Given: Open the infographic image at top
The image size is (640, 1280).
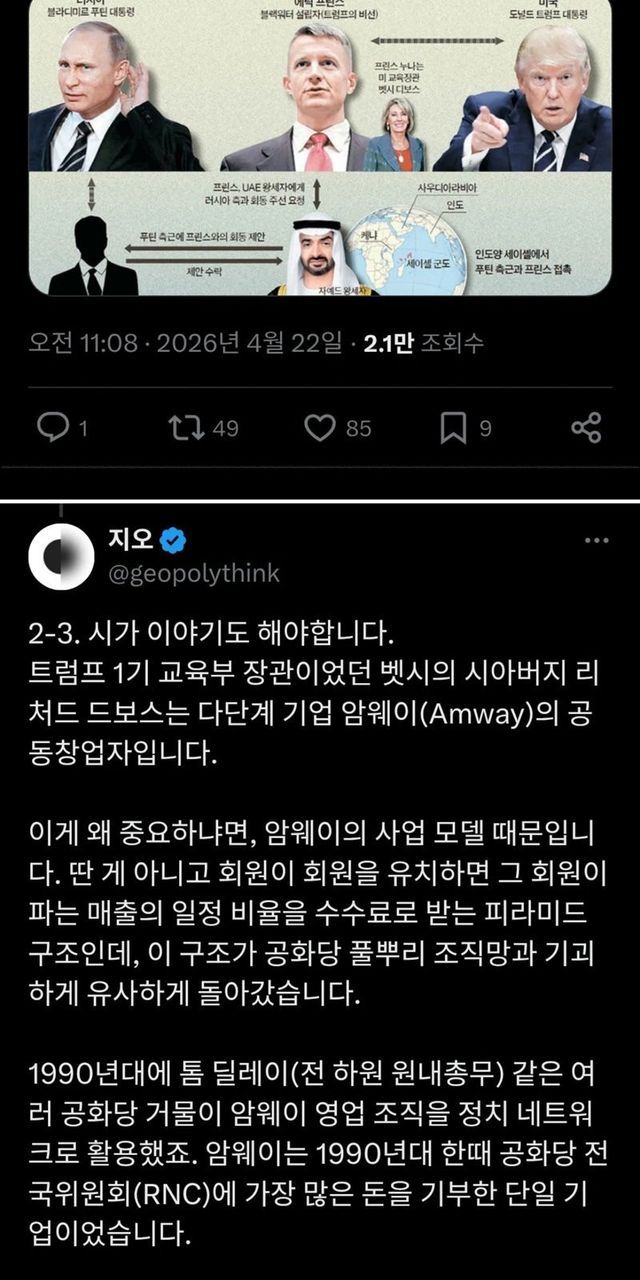Looking at the screenshot, I should click(x=320, y=148).
